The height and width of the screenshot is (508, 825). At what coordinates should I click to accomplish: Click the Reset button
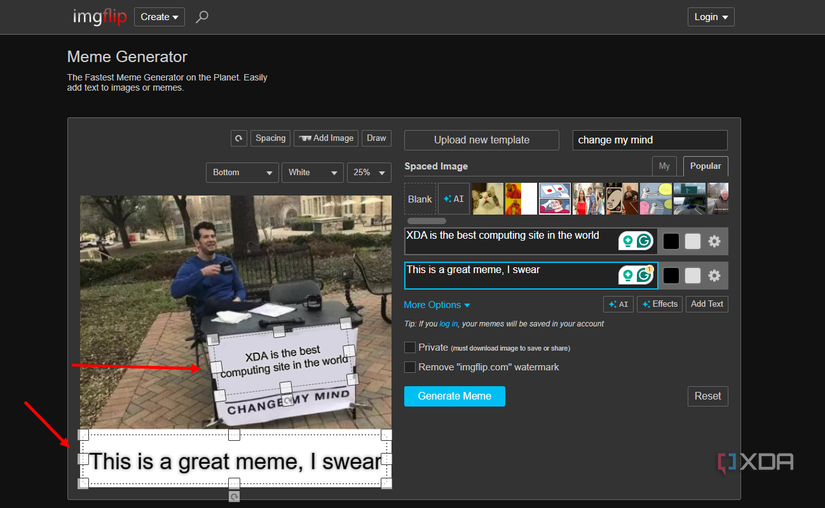[708, 397]
